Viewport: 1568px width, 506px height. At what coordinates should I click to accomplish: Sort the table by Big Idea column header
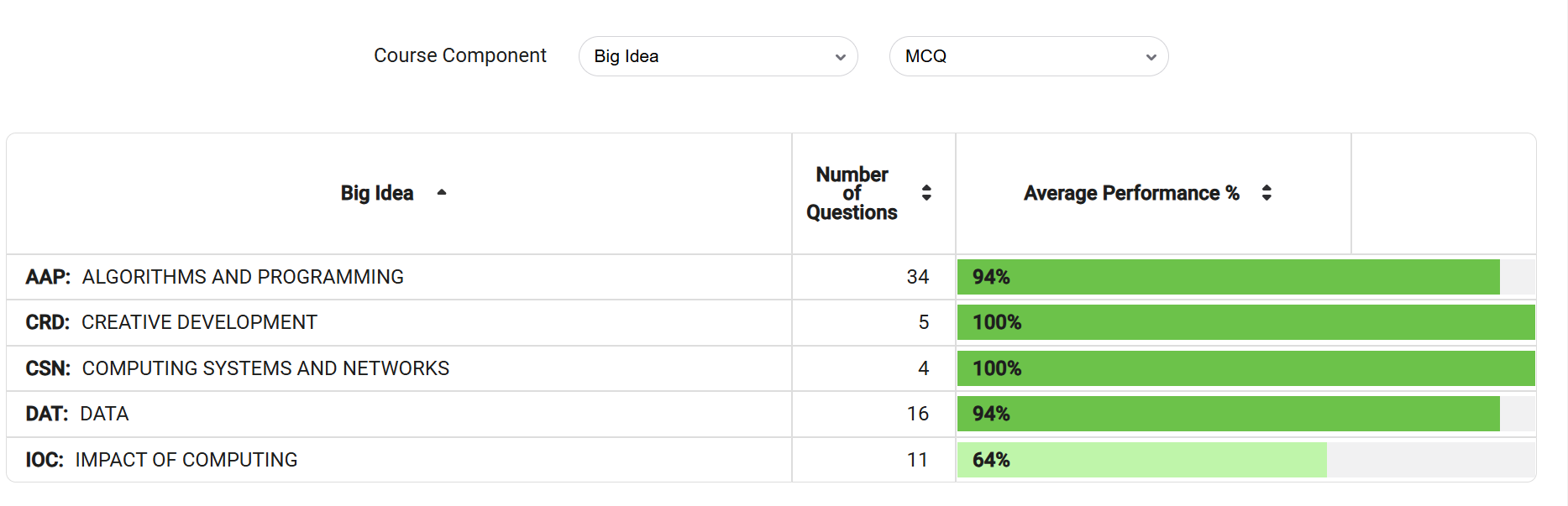(x=376, y=193)
